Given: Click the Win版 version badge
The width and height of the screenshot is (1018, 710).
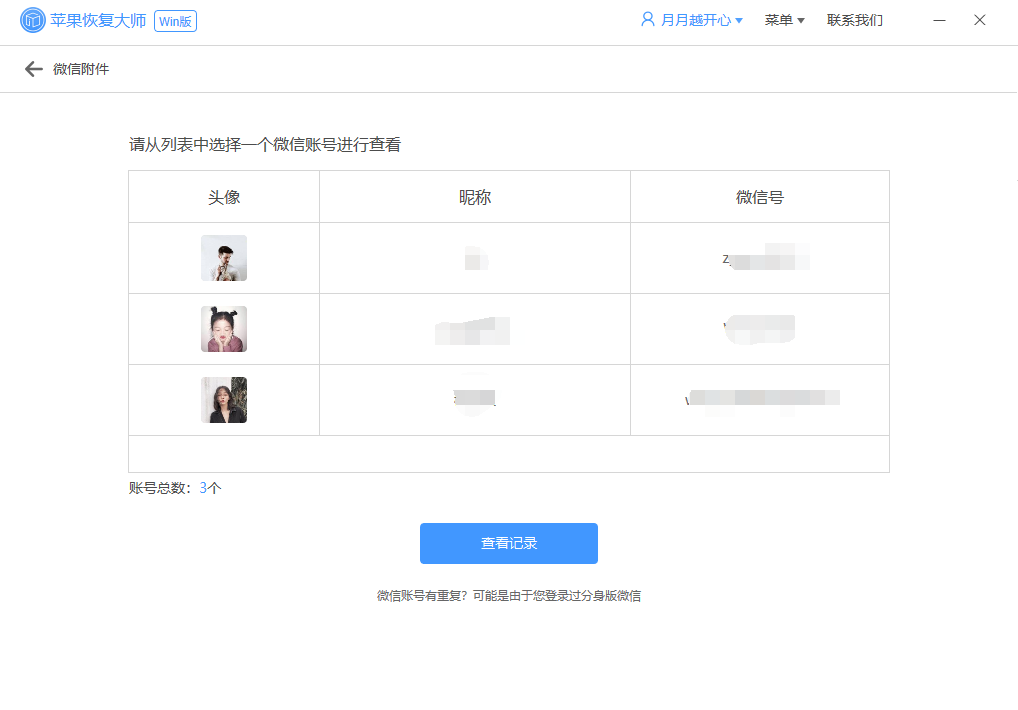Looking at the screenshot, I should pos(174,20).
